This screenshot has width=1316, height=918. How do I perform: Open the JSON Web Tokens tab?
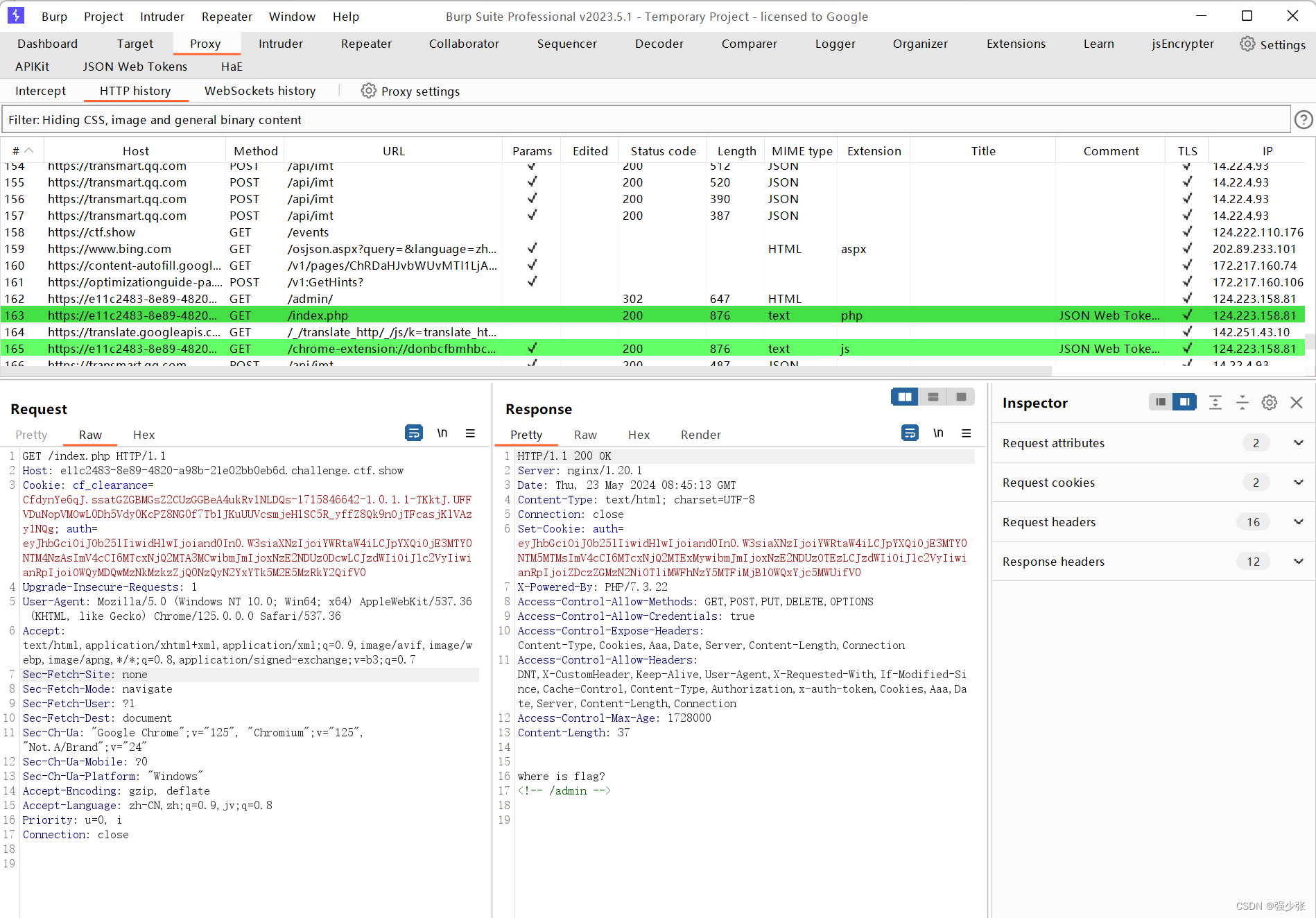tap(135, 67)
